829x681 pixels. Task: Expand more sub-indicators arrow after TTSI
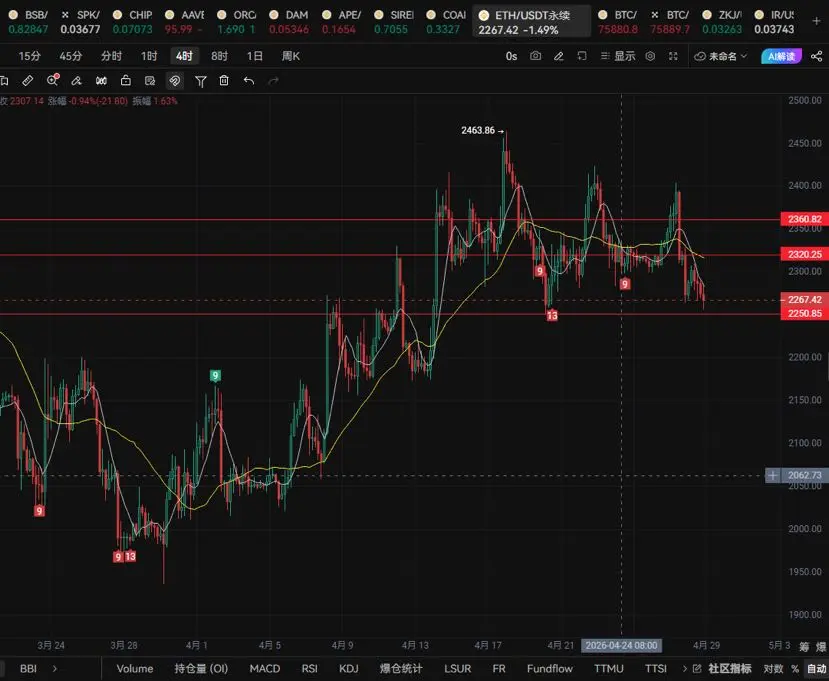(684, 669)
